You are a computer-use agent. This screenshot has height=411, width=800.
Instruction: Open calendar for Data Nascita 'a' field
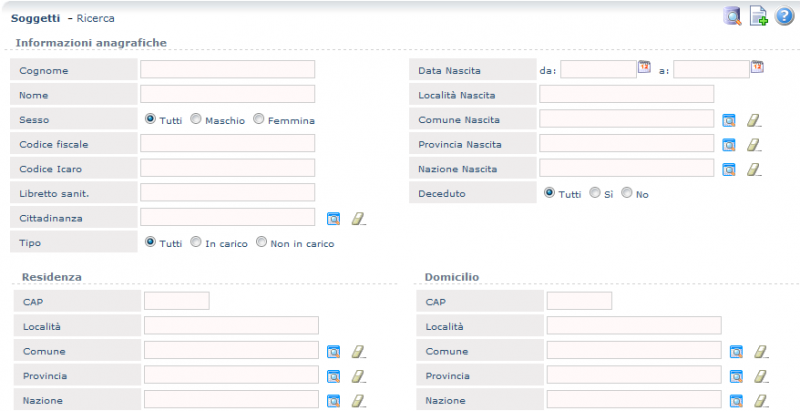click(x=757, y=68)
